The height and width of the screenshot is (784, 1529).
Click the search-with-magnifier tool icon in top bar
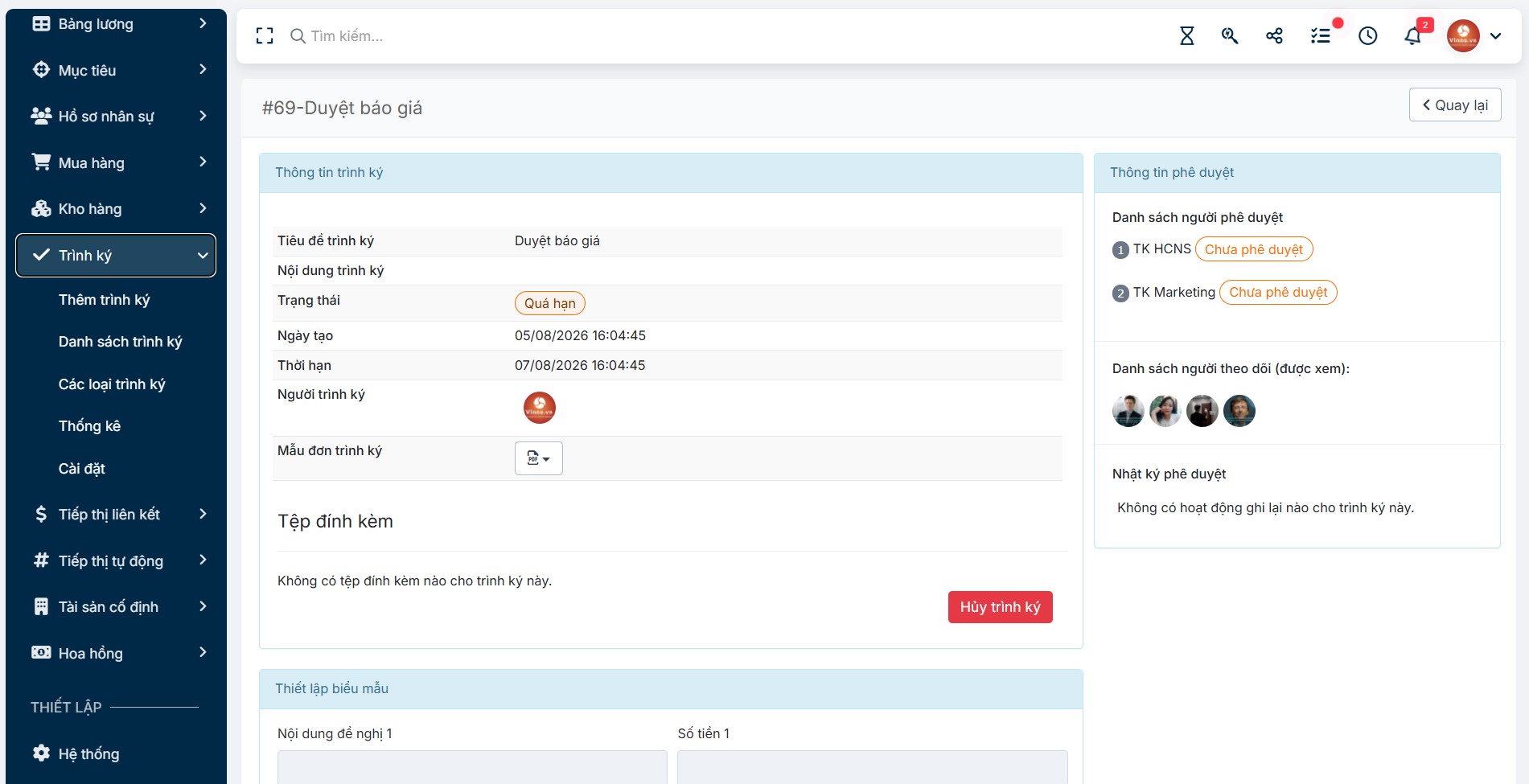point(1230,35)
